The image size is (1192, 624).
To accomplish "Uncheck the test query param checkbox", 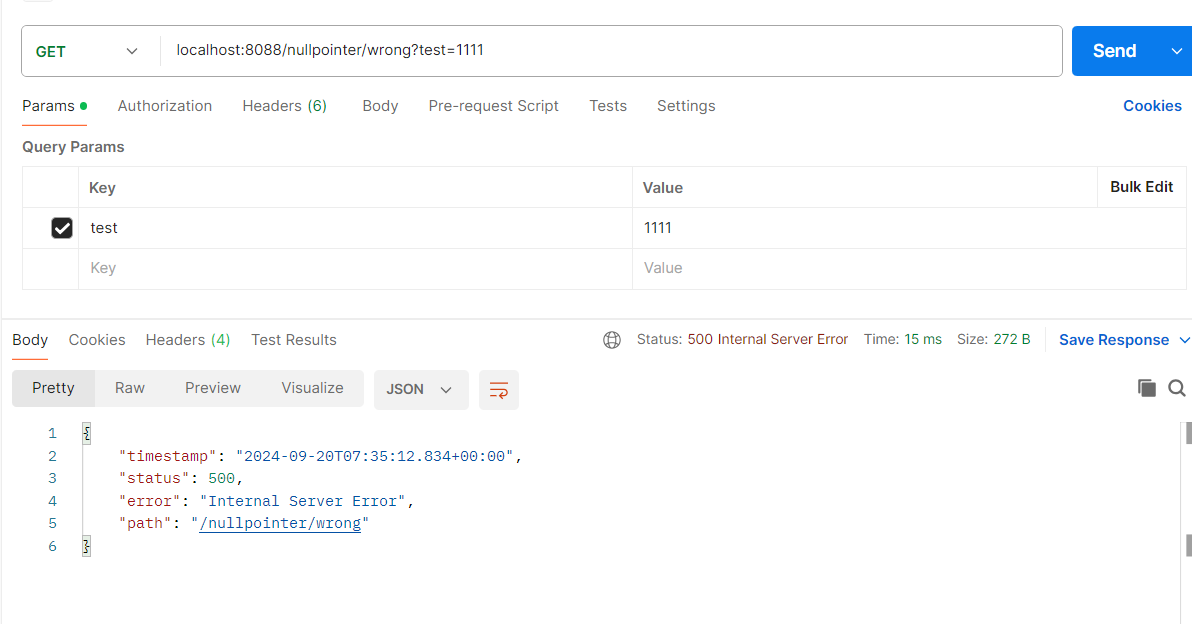I will point(62,228).
